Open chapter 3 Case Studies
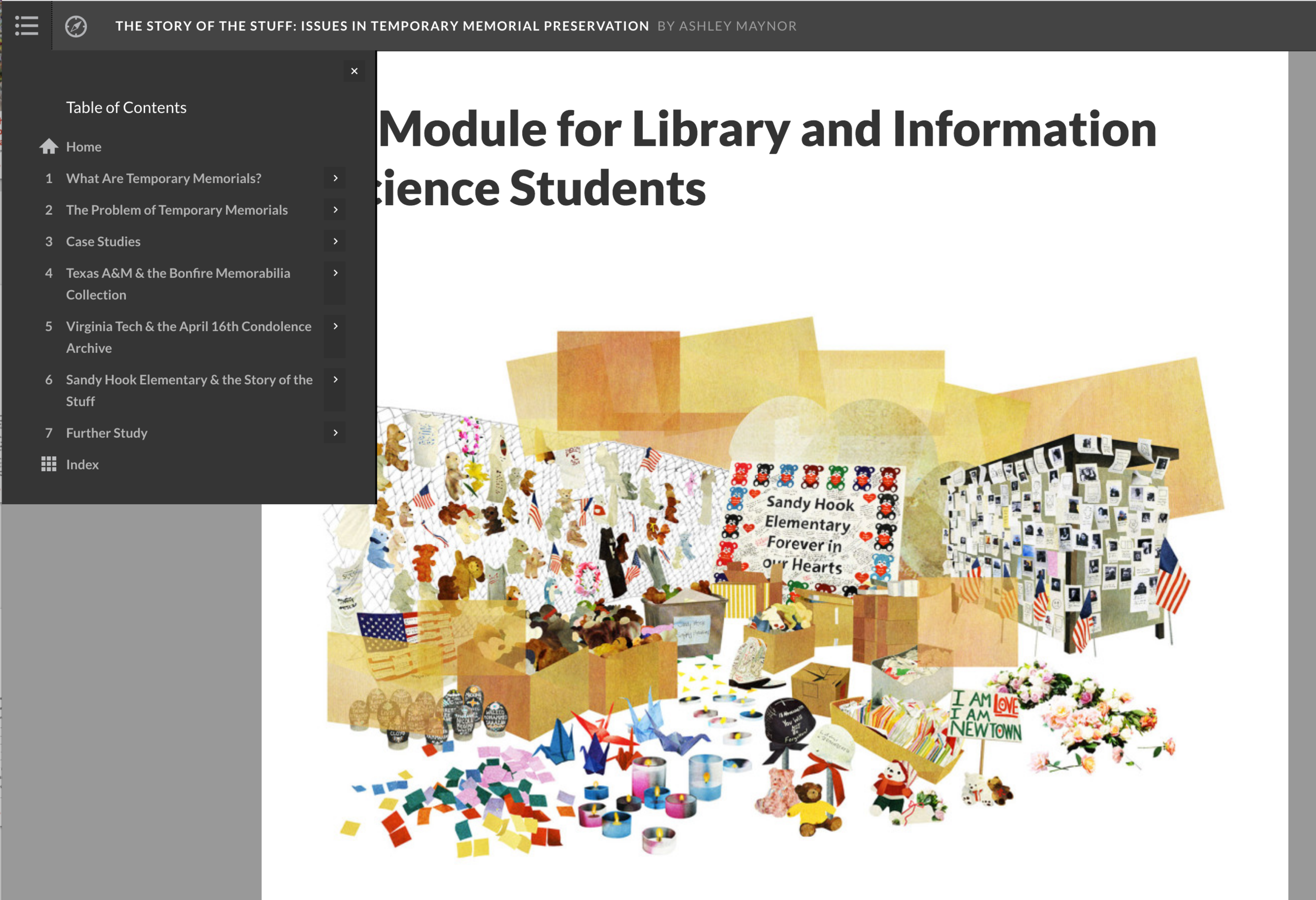The height and width of the screenshot is (900, 1316). (103, 242)
